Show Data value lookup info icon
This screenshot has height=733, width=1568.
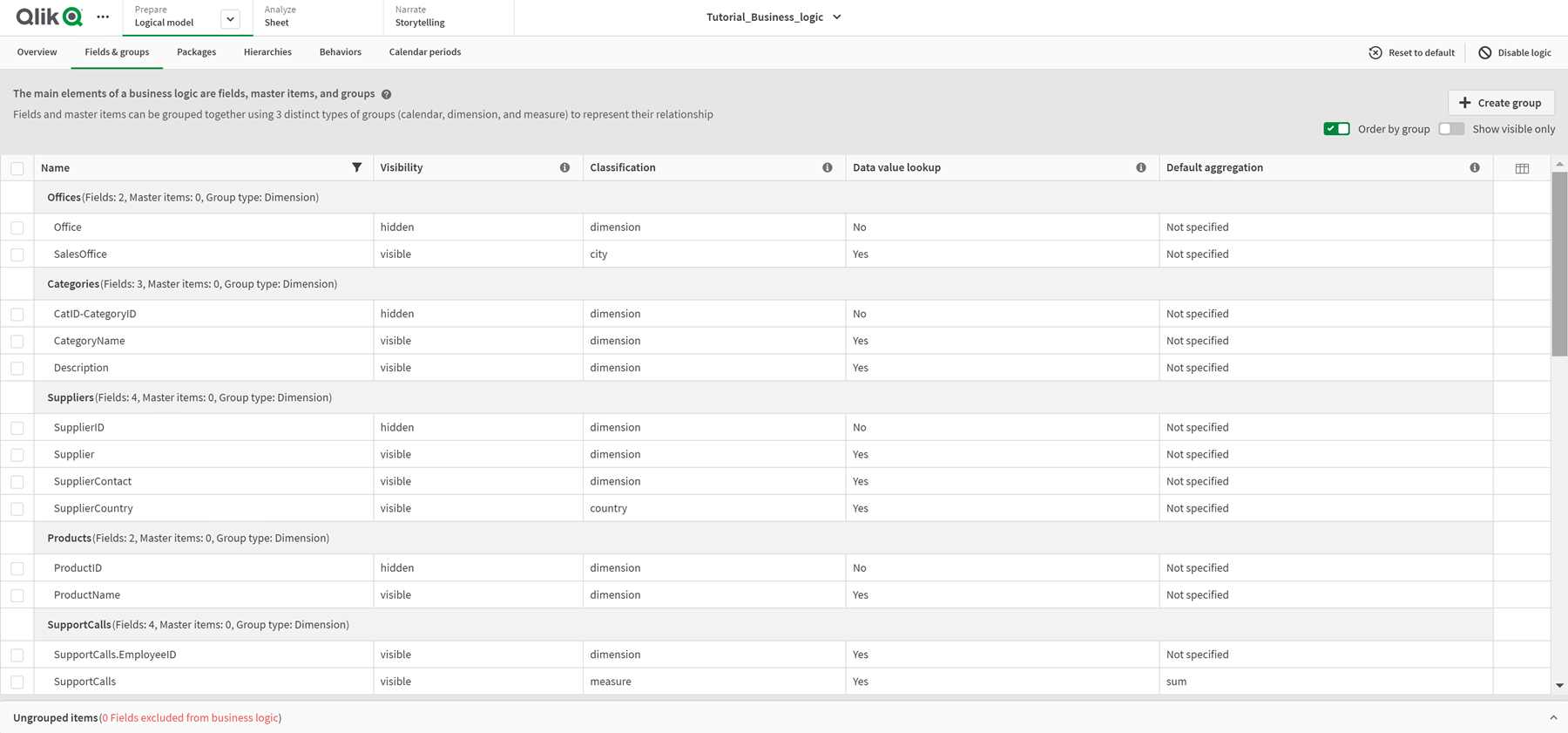(x=1140, y=167)
